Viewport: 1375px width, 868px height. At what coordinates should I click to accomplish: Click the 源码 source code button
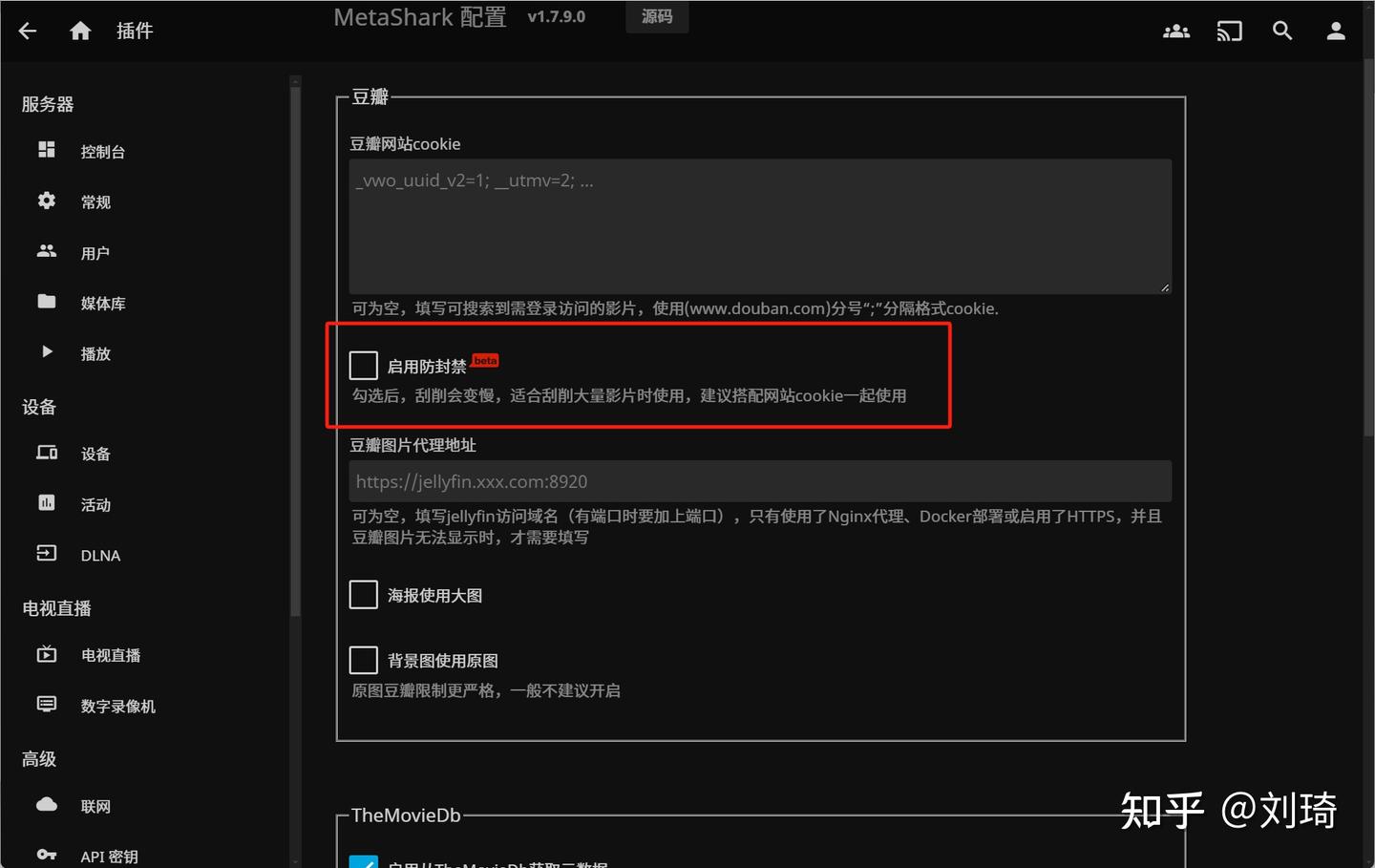(657, 16)
